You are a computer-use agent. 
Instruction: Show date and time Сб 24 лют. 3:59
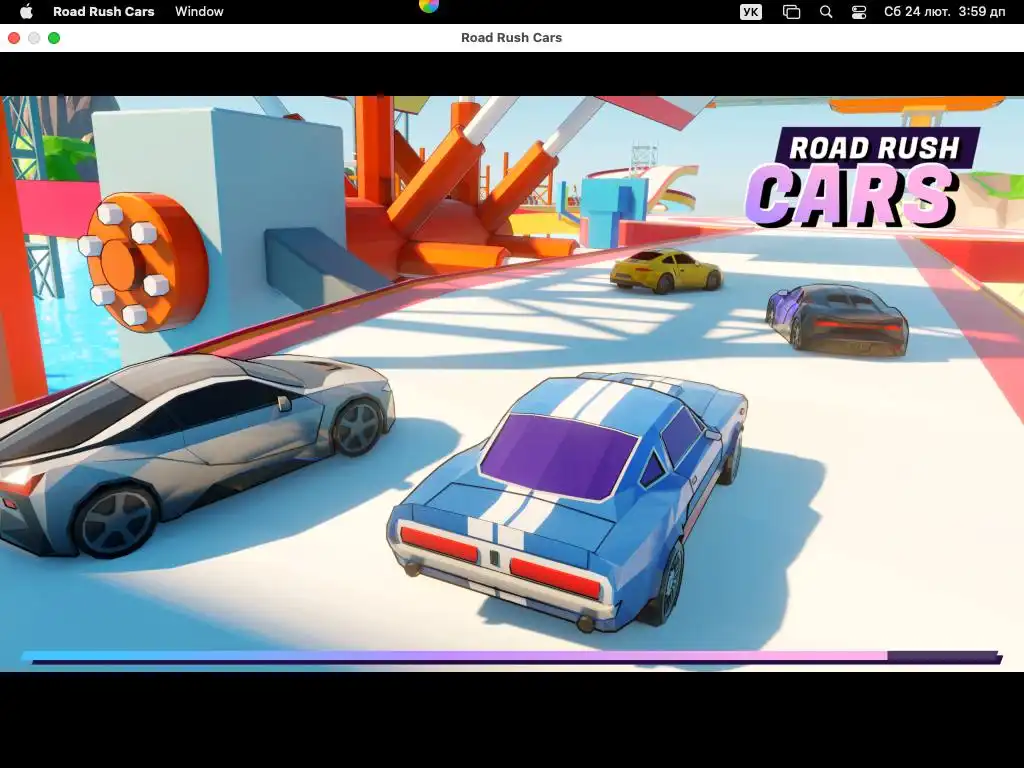pos(944,12)
